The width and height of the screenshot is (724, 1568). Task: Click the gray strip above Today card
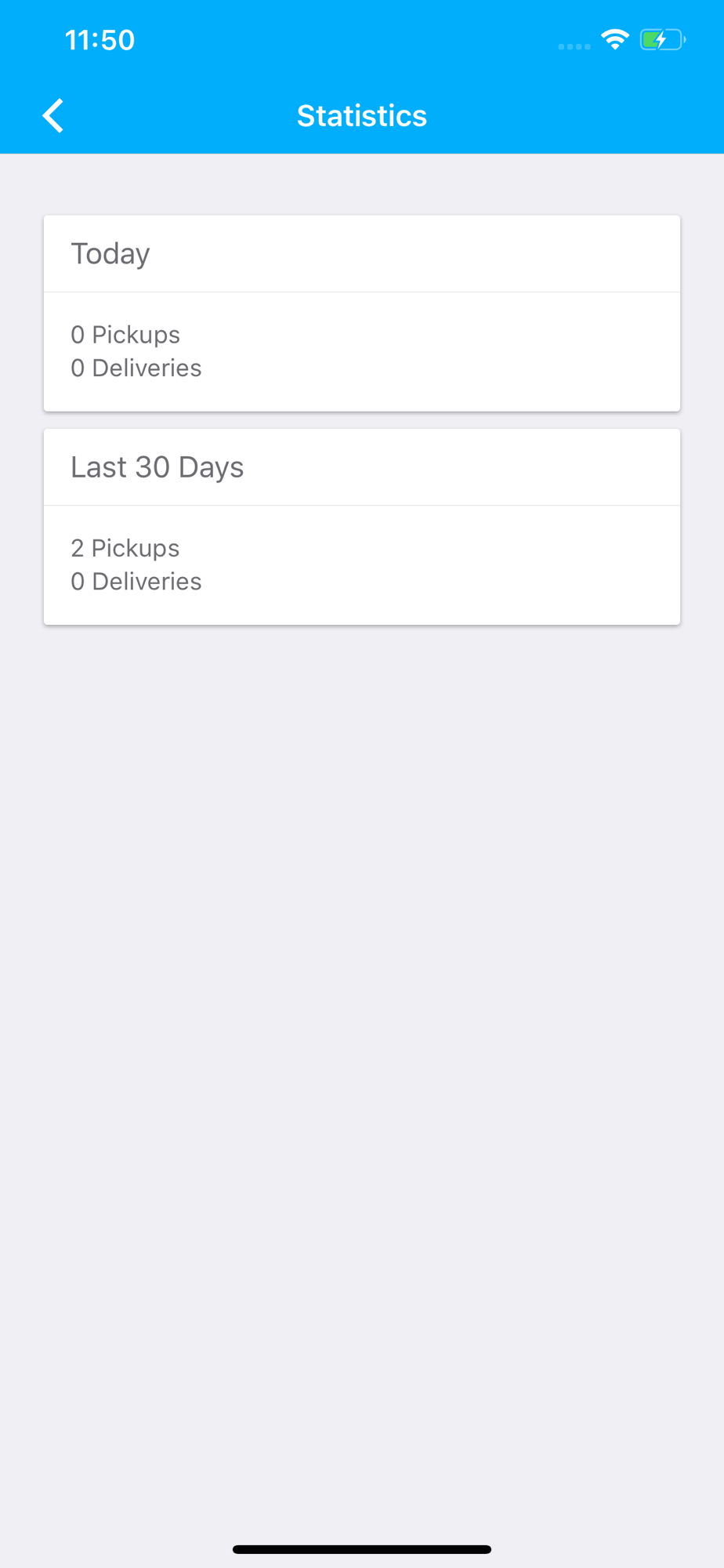(x=362, y=185)
